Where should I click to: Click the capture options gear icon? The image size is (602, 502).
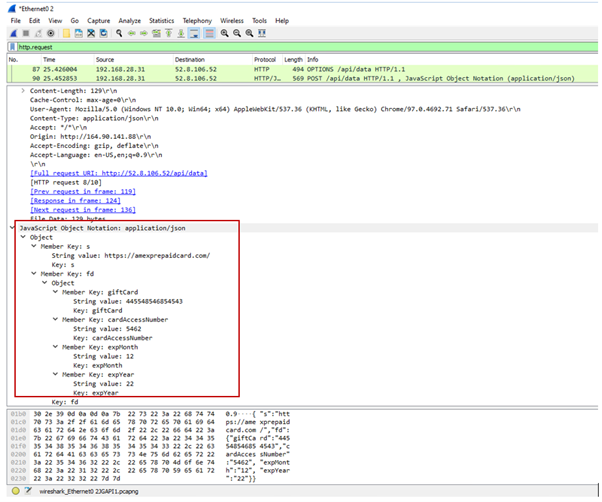(50, 33)
